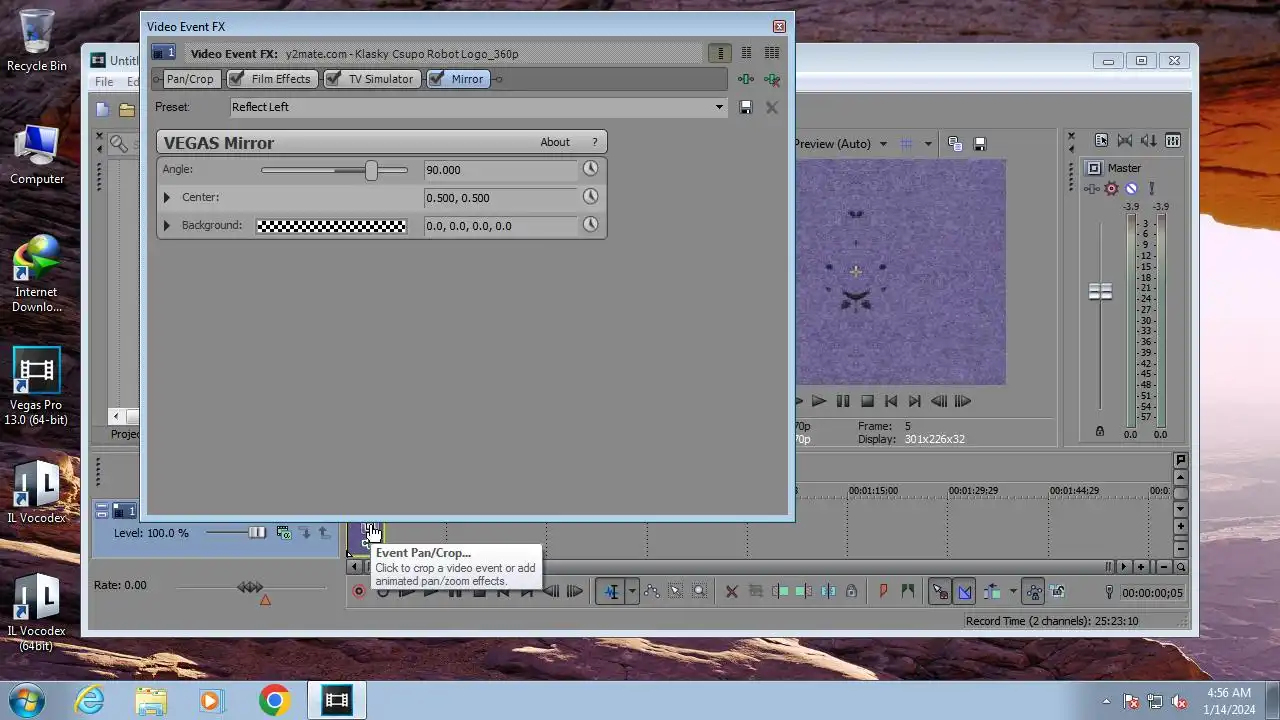1280x720 pixels.
Task: Copy preview snapshot to clipboard
Action: pyautogui.click(x=954, y=144)
